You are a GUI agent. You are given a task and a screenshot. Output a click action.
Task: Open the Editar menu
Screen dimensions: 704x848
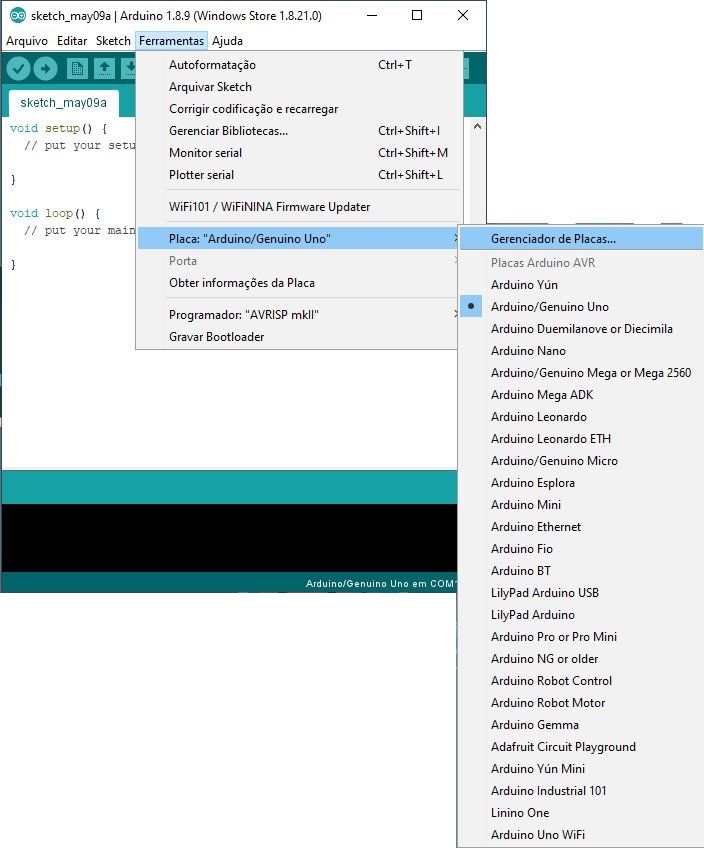click(72, 41)
